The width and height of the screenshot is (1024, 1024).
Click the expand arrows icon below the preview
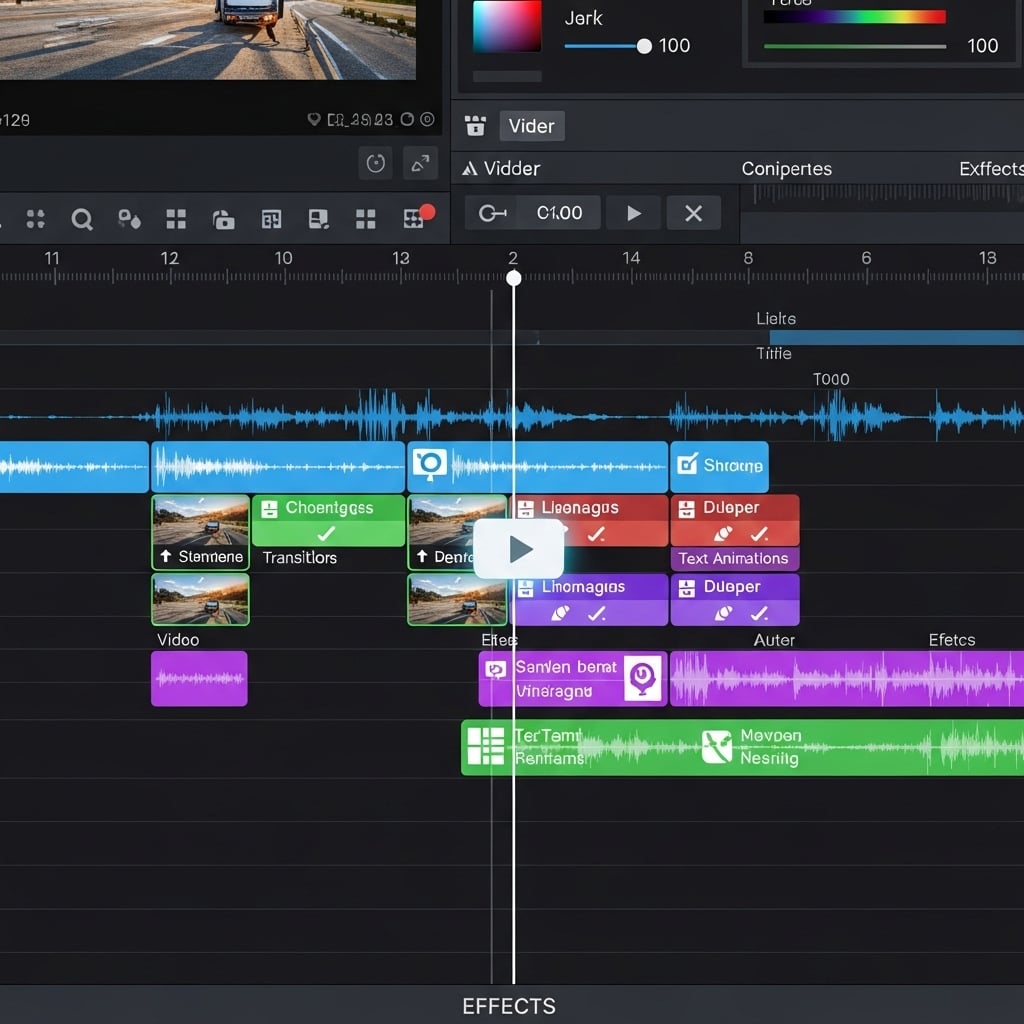point(420,163)
